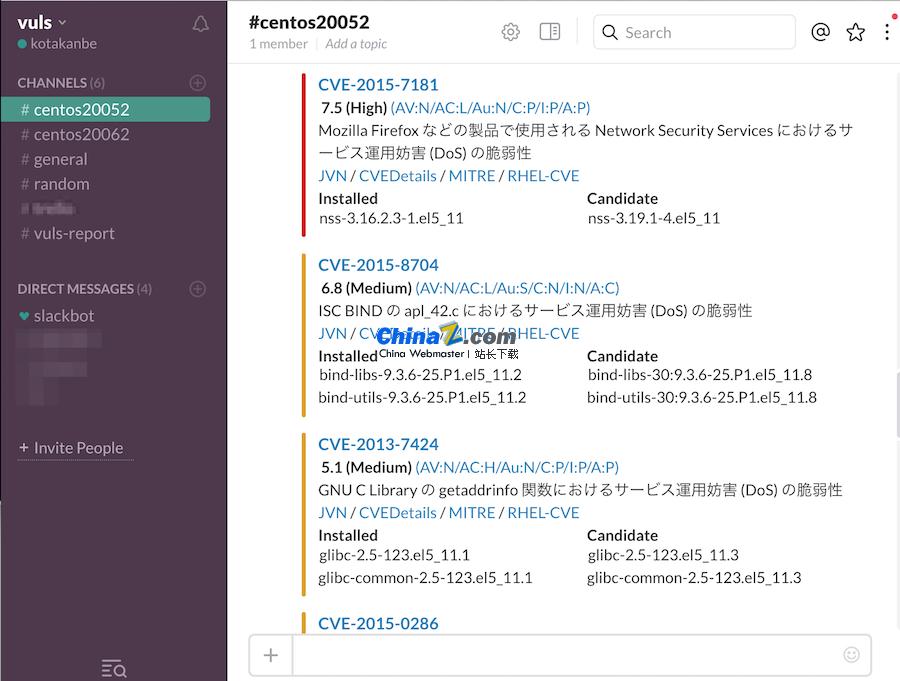Click the Search input field

coord(705,32)
